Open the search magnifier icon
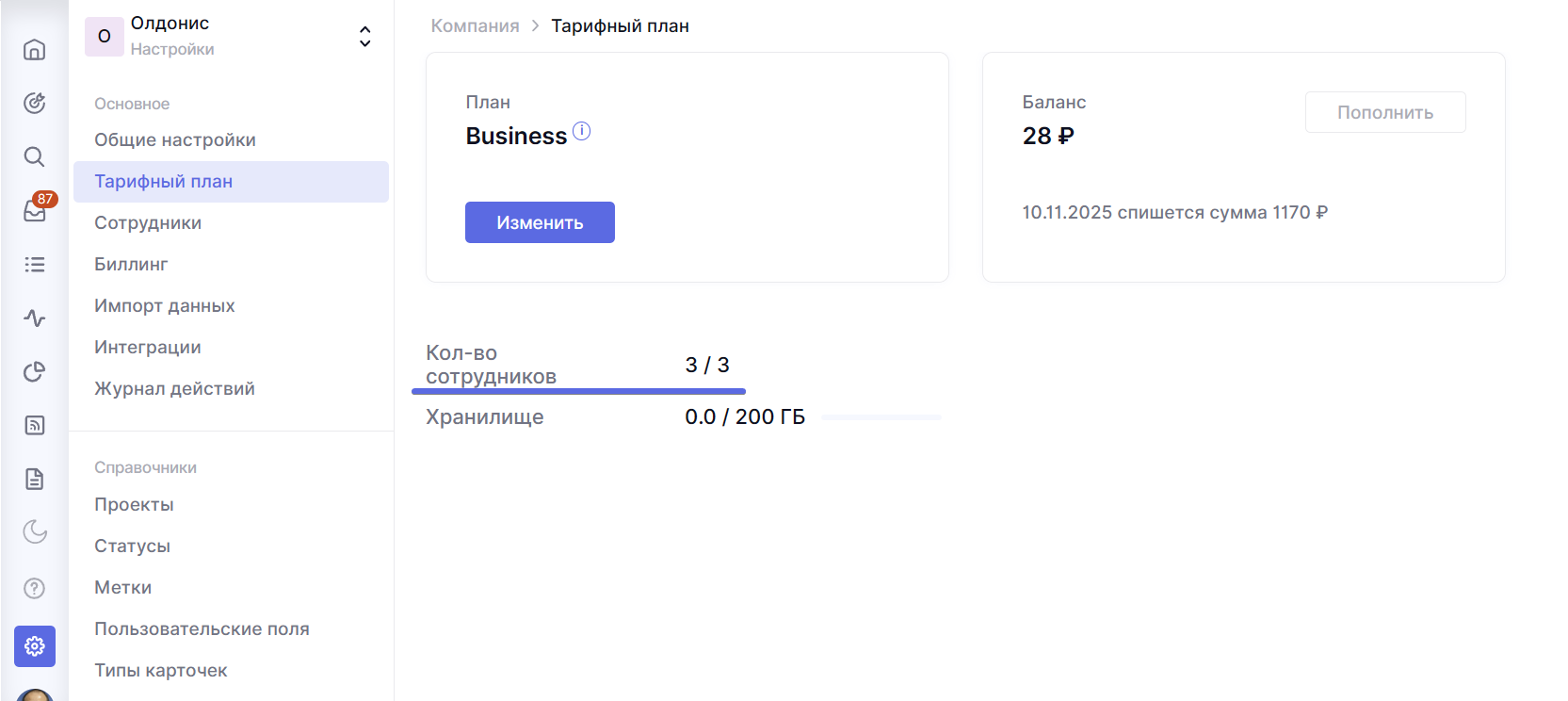 (x=35, y=156)
